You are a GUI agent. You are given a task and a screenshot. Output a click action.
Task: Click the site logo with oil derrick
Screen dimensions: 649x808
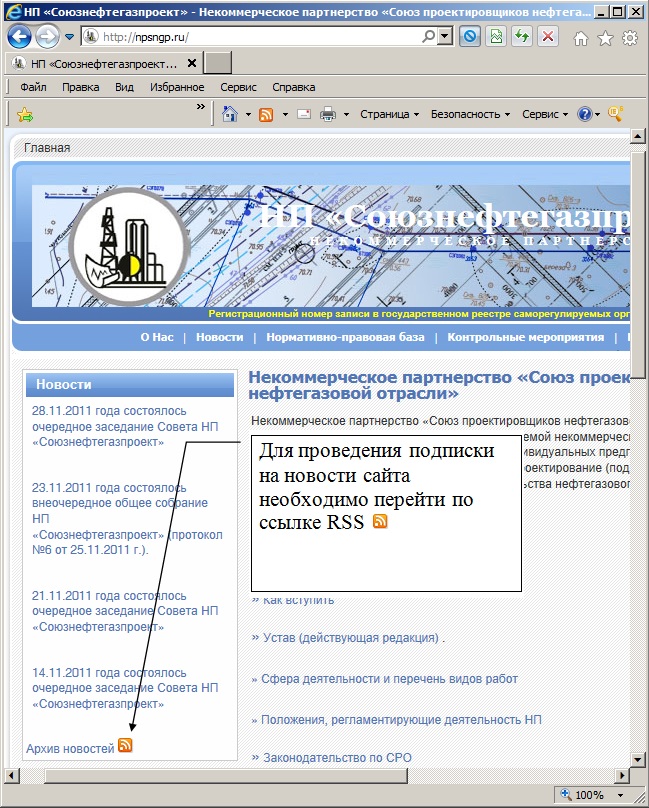pyautogui.click(x=128, y=247)
